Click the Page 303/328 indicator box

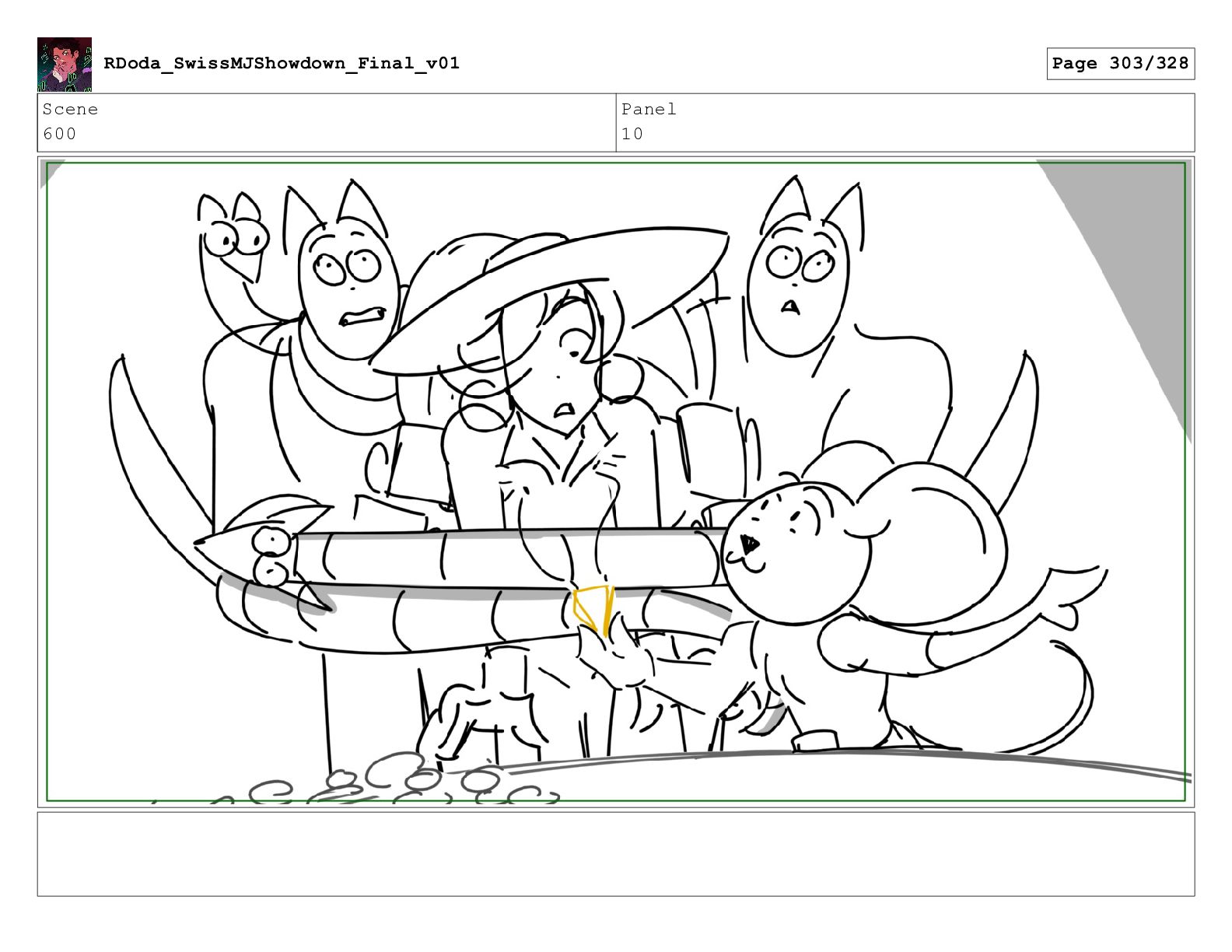tap(1120, 64)
